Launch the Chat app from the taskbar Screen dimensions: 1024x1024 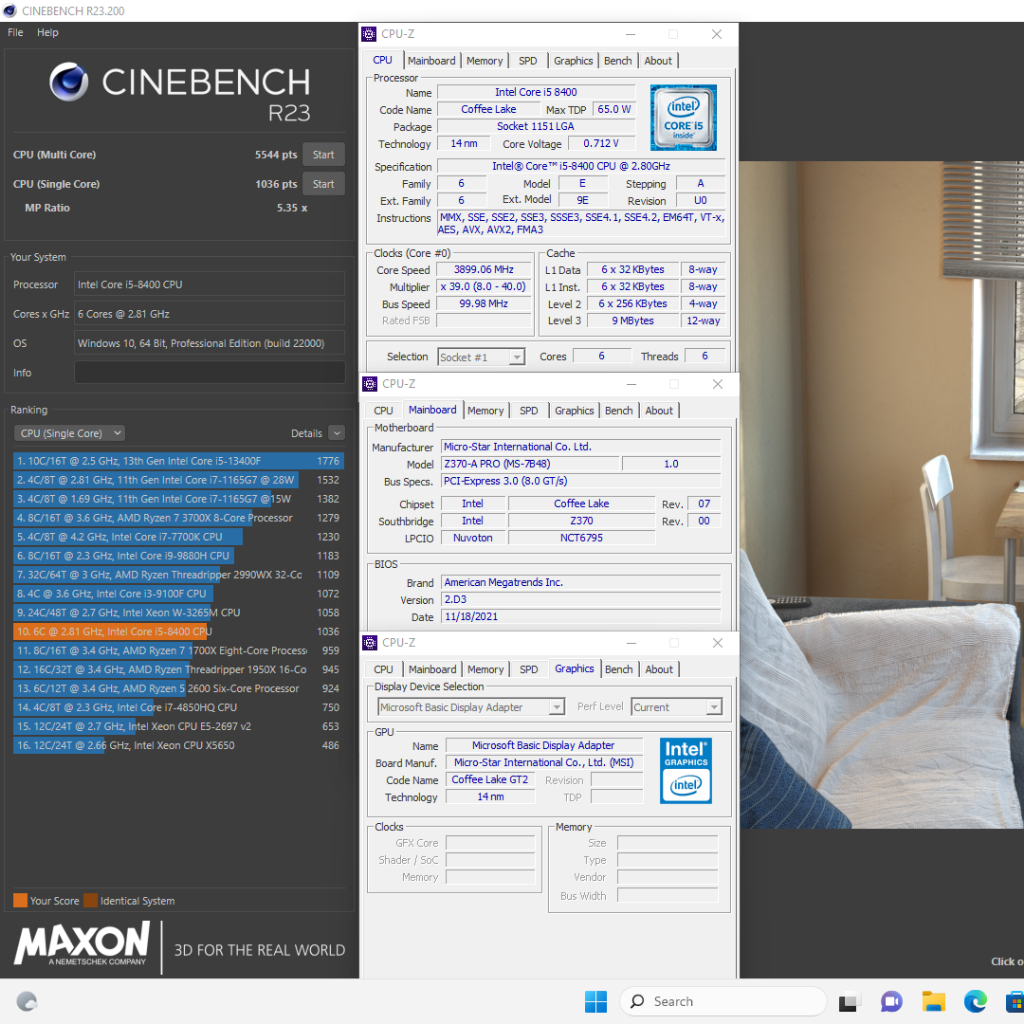(x=891, y=1001)
